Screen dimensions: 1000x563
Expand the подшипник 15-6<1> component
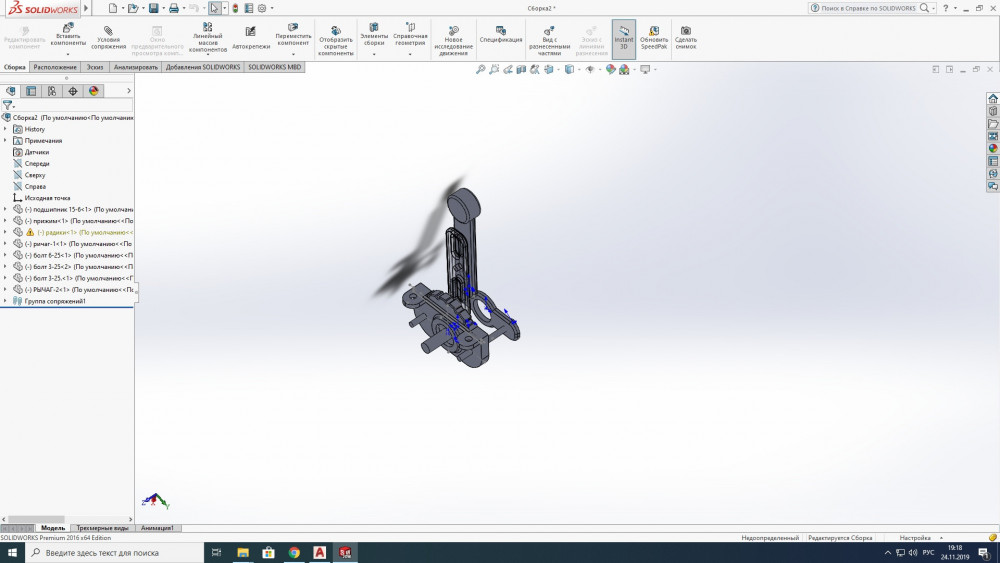click(5, 209)
